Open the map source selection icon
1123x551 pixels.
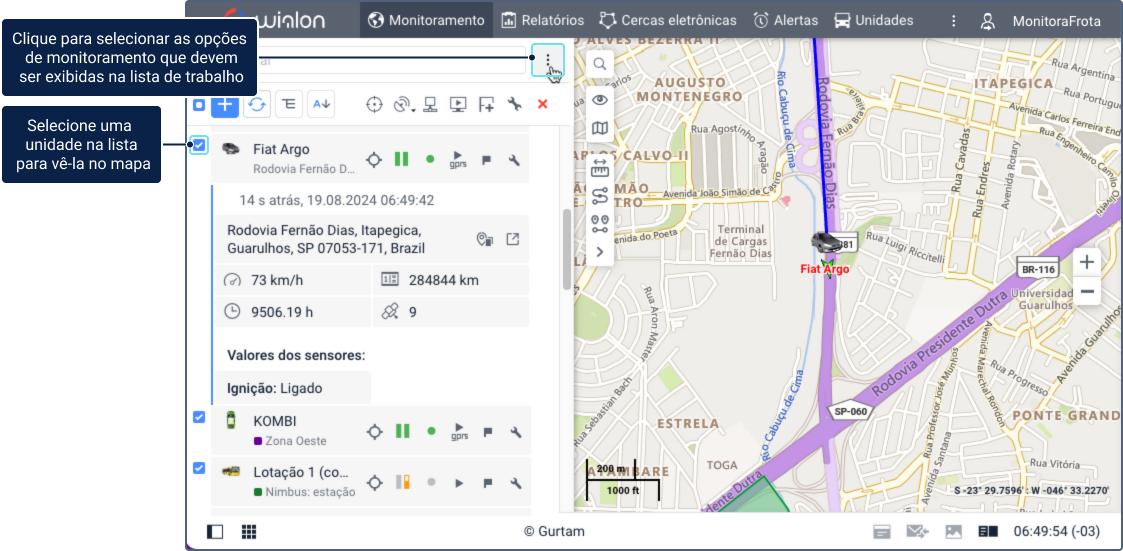point(599,129)
